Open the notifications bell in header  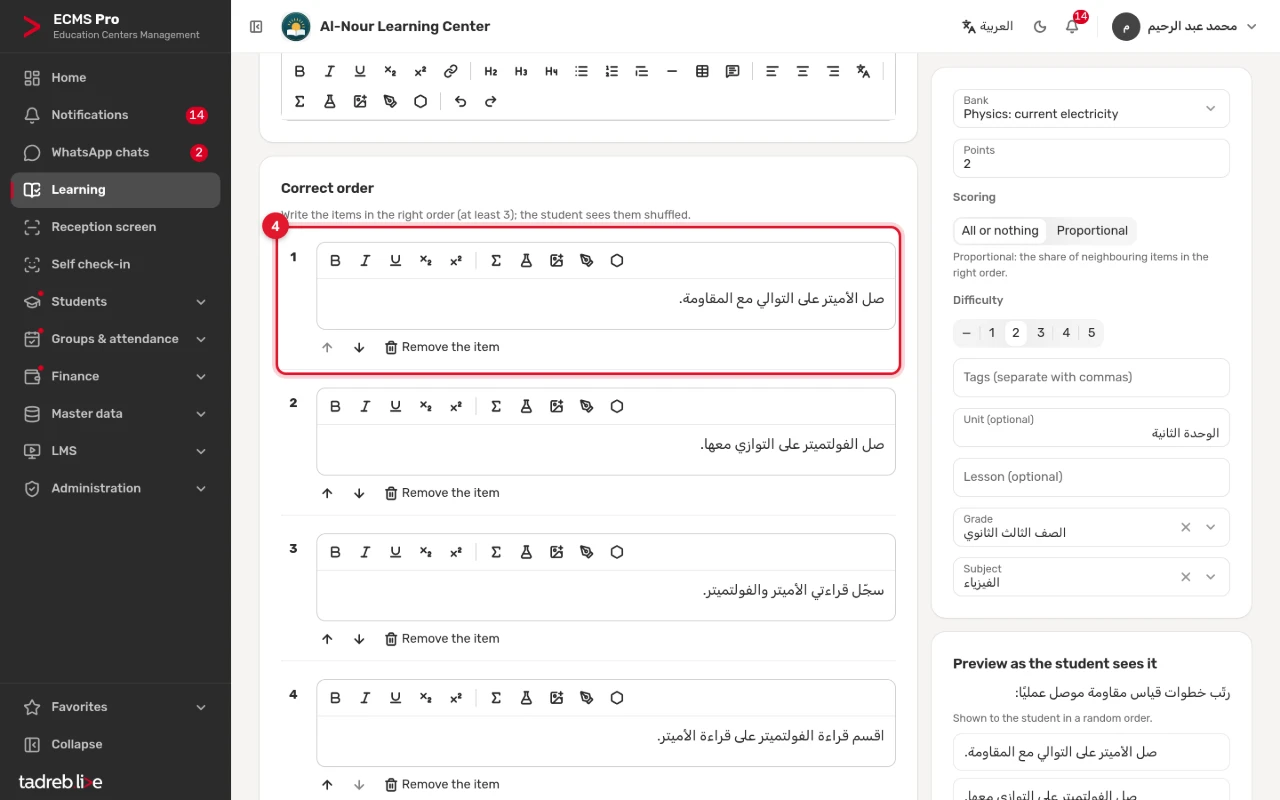1072,26
